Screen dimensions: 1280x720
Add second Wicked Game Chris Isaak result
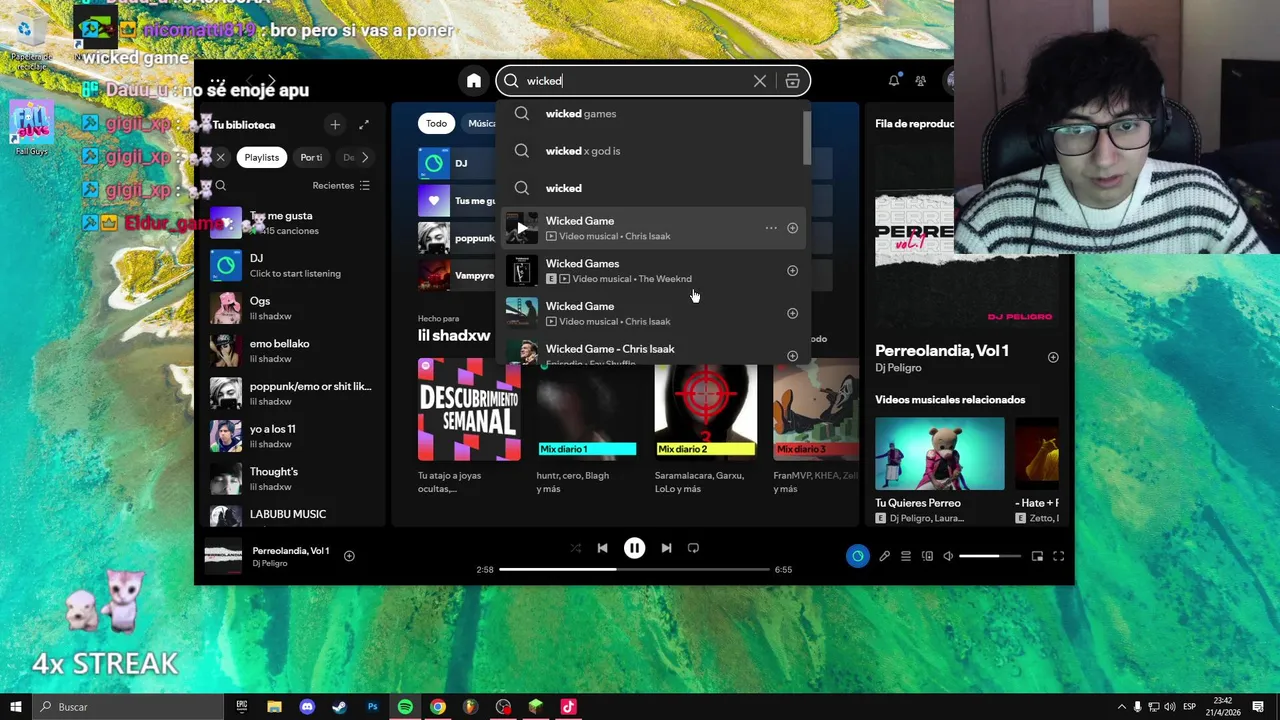pyautogui.click(x=792, y=314)
